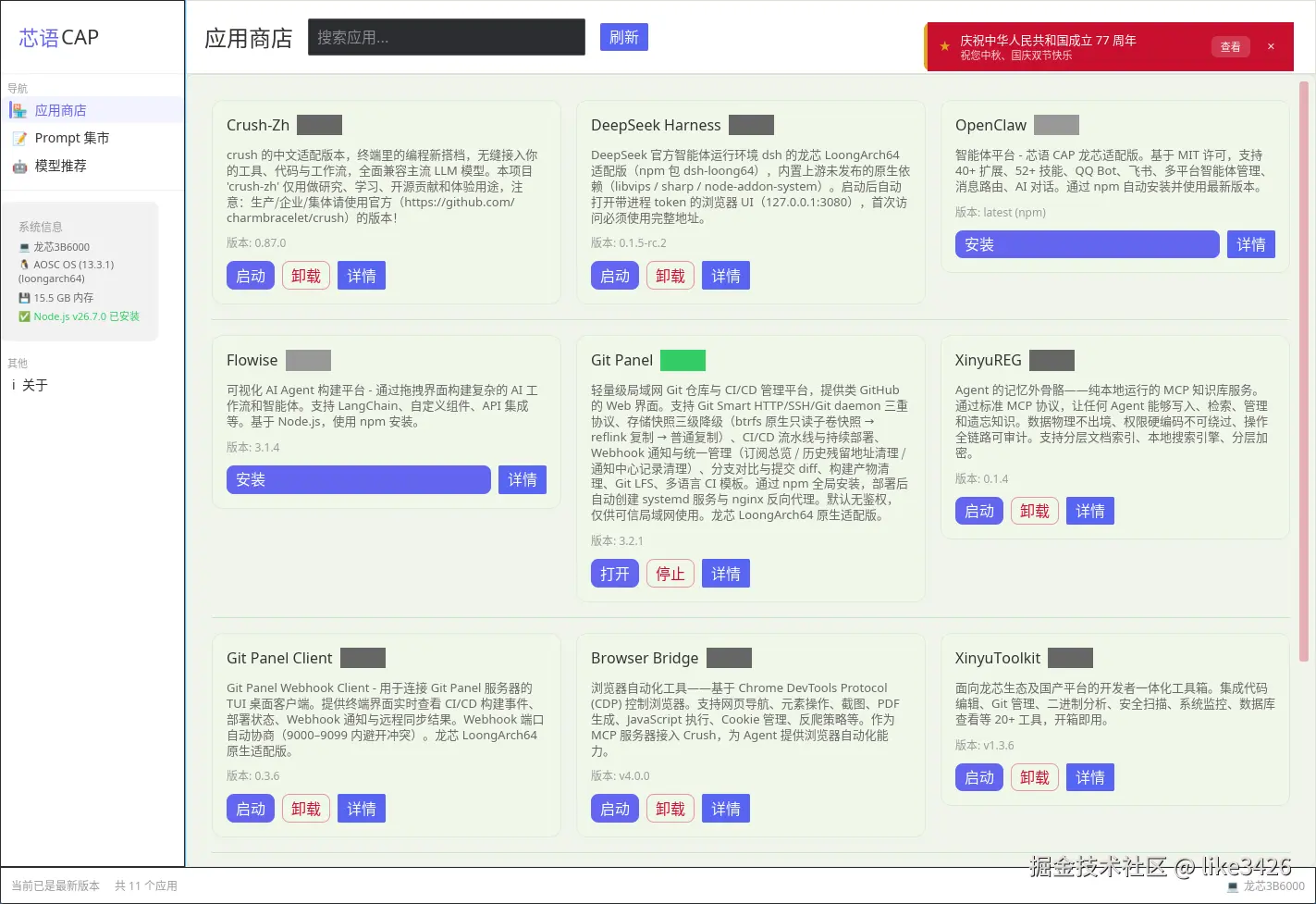Click the 当前已是最新版本 status text

[55, 885]
